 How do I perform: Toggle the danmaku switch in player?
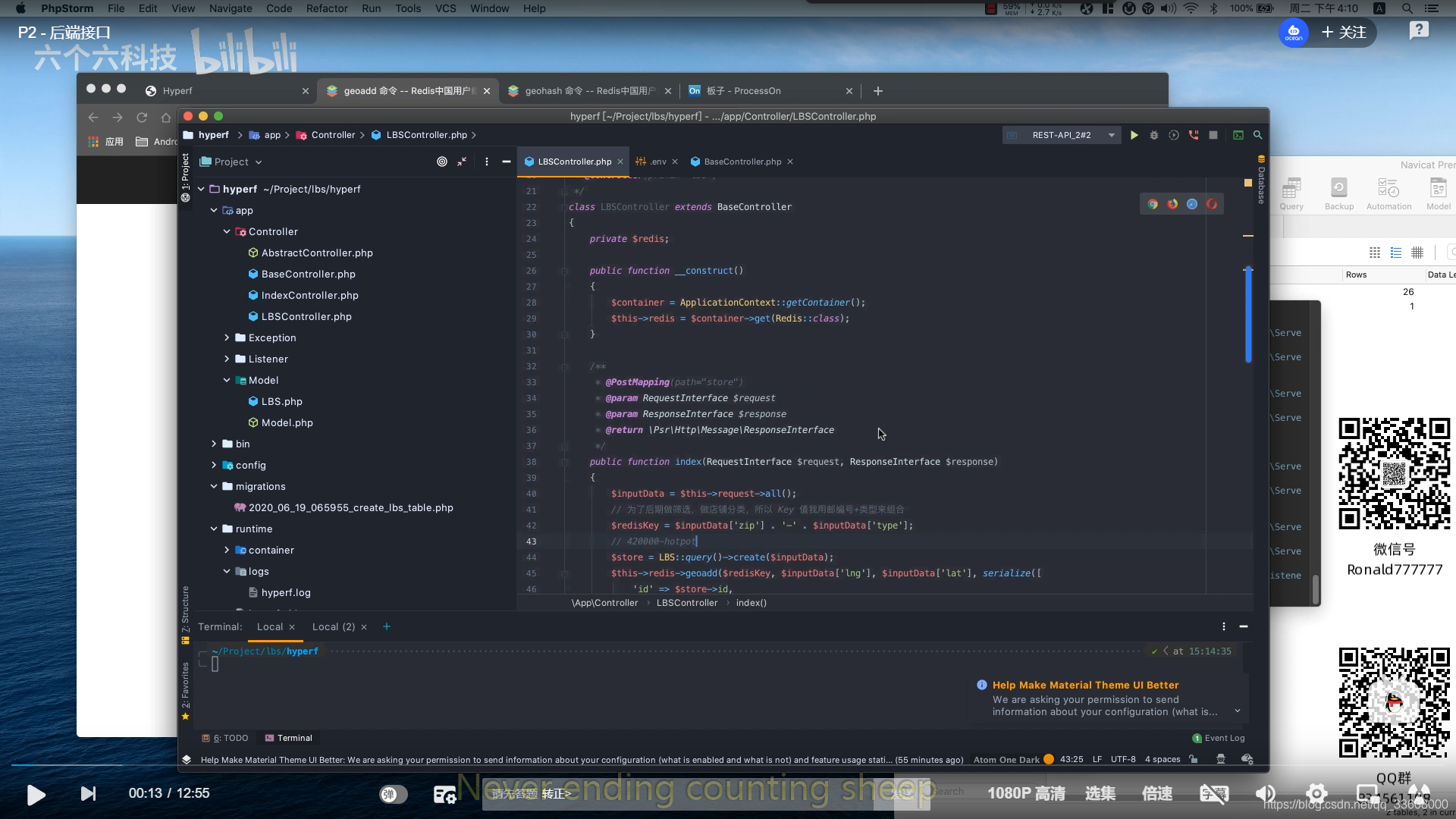tap(393, 794)
